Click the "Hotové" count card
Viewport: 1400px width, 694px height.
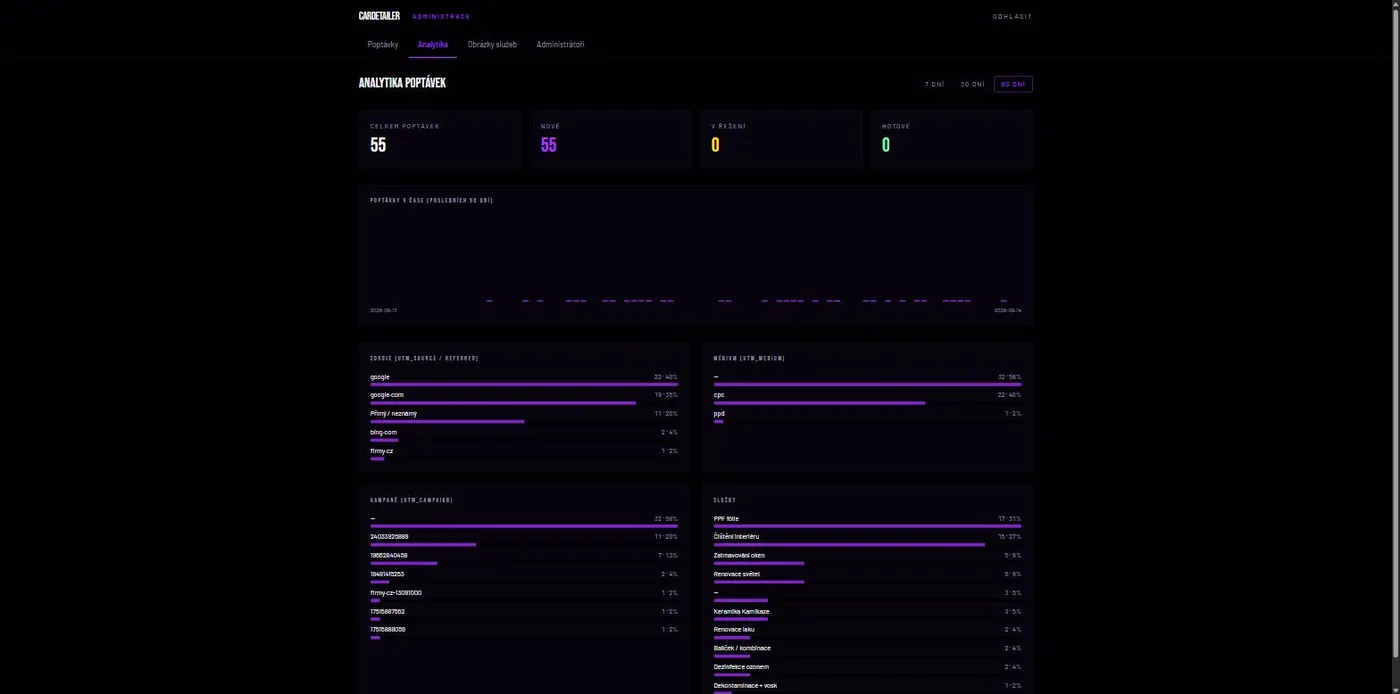click(951, 139)
